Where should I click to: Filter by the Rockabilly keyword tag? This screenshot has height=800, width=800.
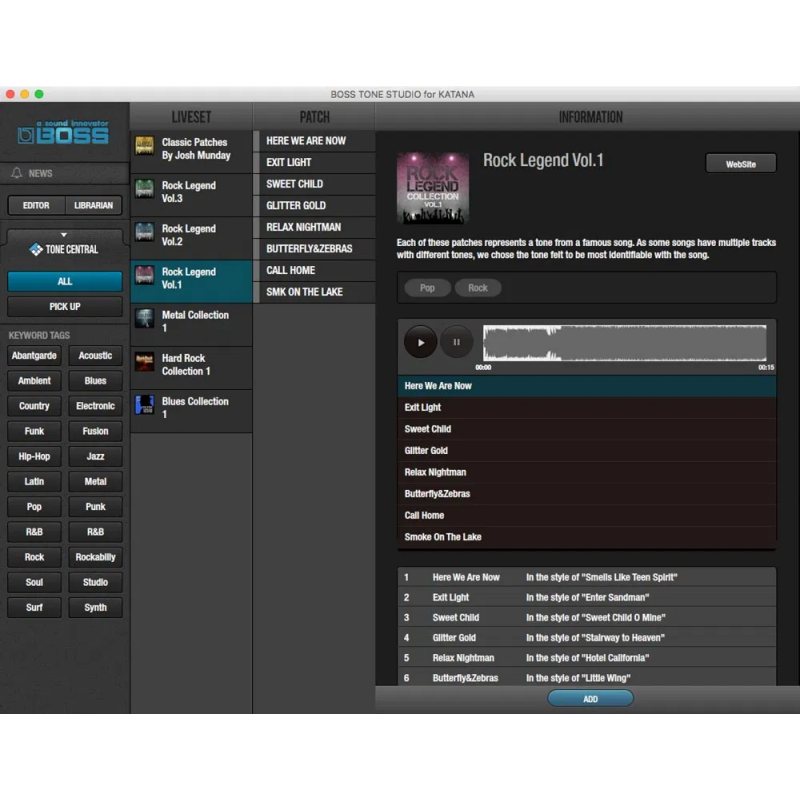pos(95,557)
